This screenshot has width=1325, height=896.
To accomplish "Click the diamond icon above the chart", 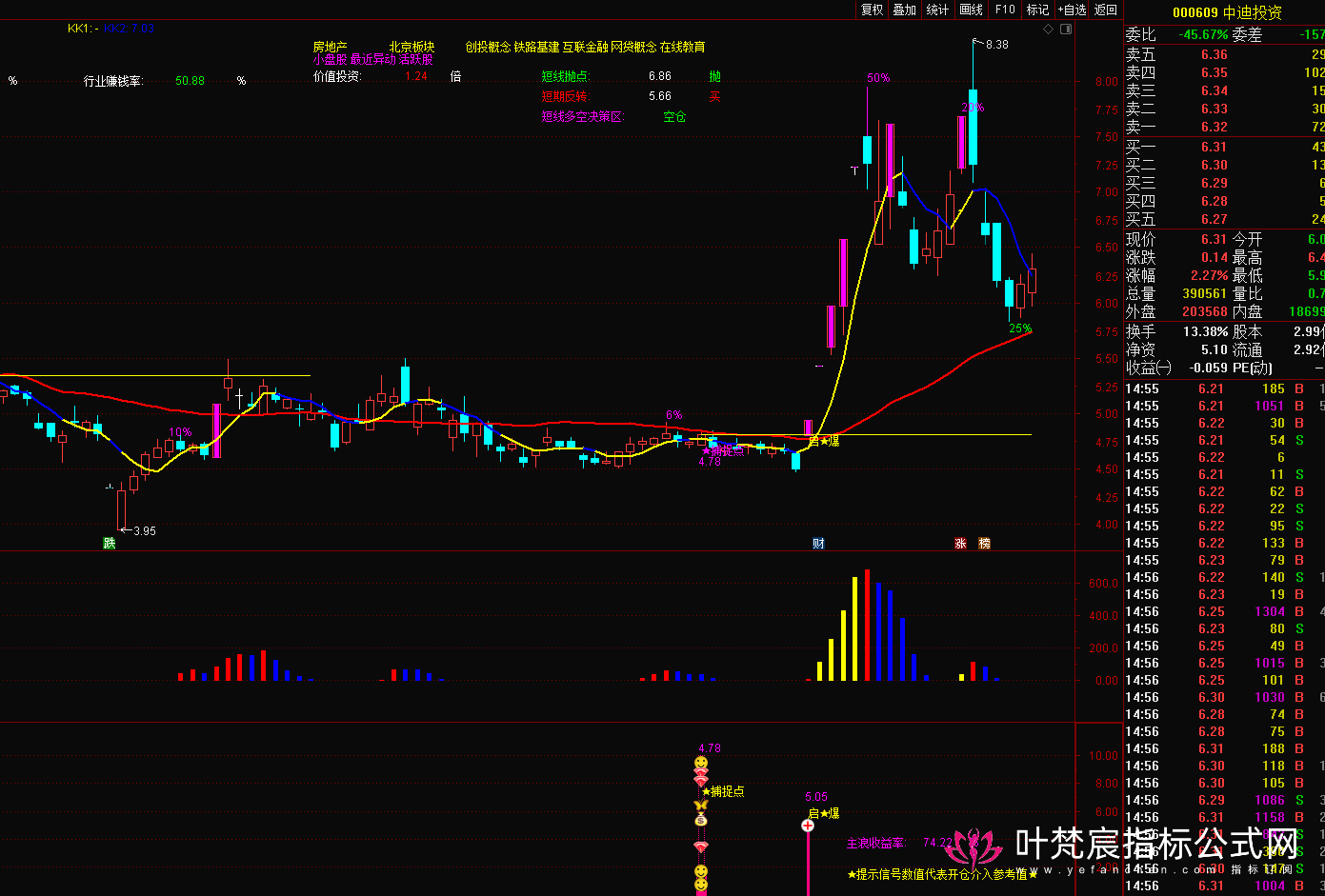I will [1049, 30].
